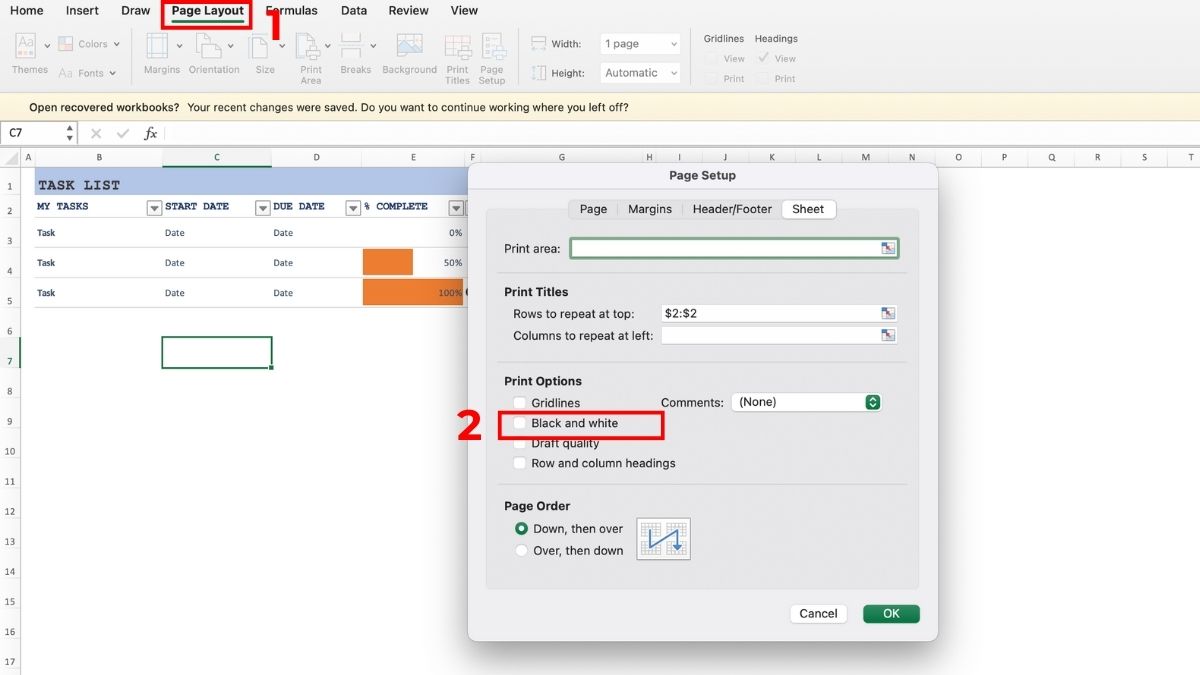
Task: Click the Orientation icon
Action: coord(209,47)
